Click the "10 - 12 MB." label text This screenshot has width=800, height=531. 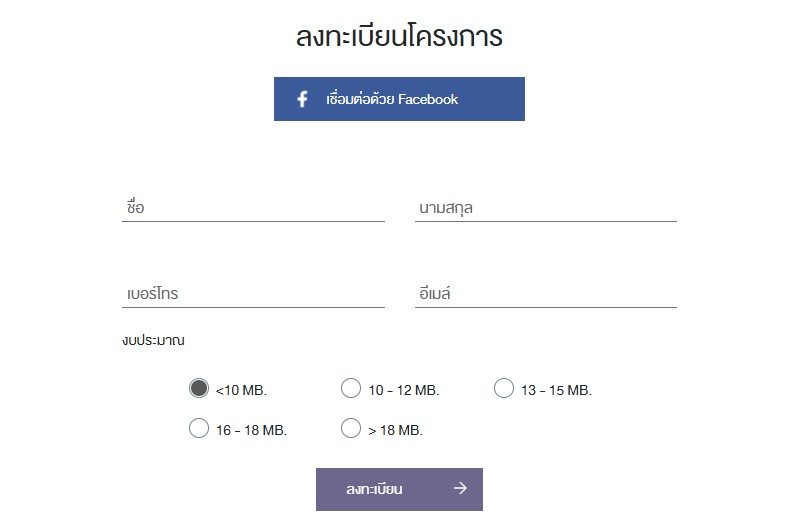coord(404,390)
